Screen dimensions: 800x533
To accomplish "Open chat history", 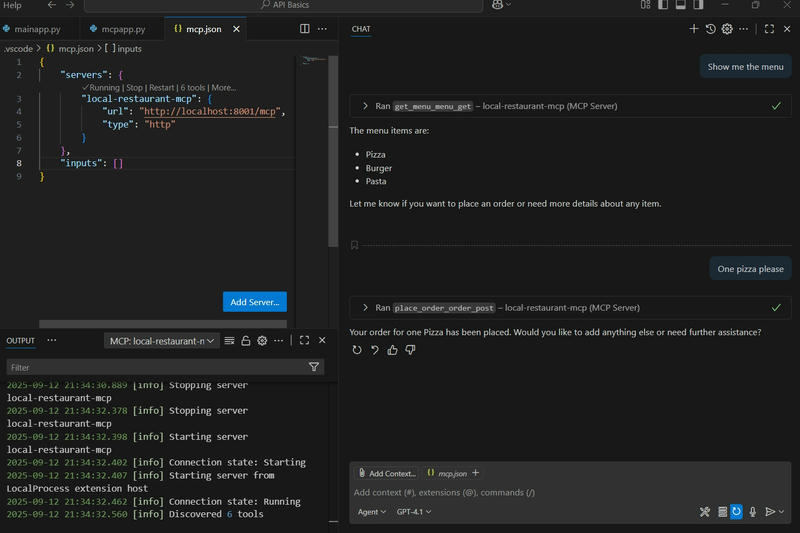I will pos(710,29).
